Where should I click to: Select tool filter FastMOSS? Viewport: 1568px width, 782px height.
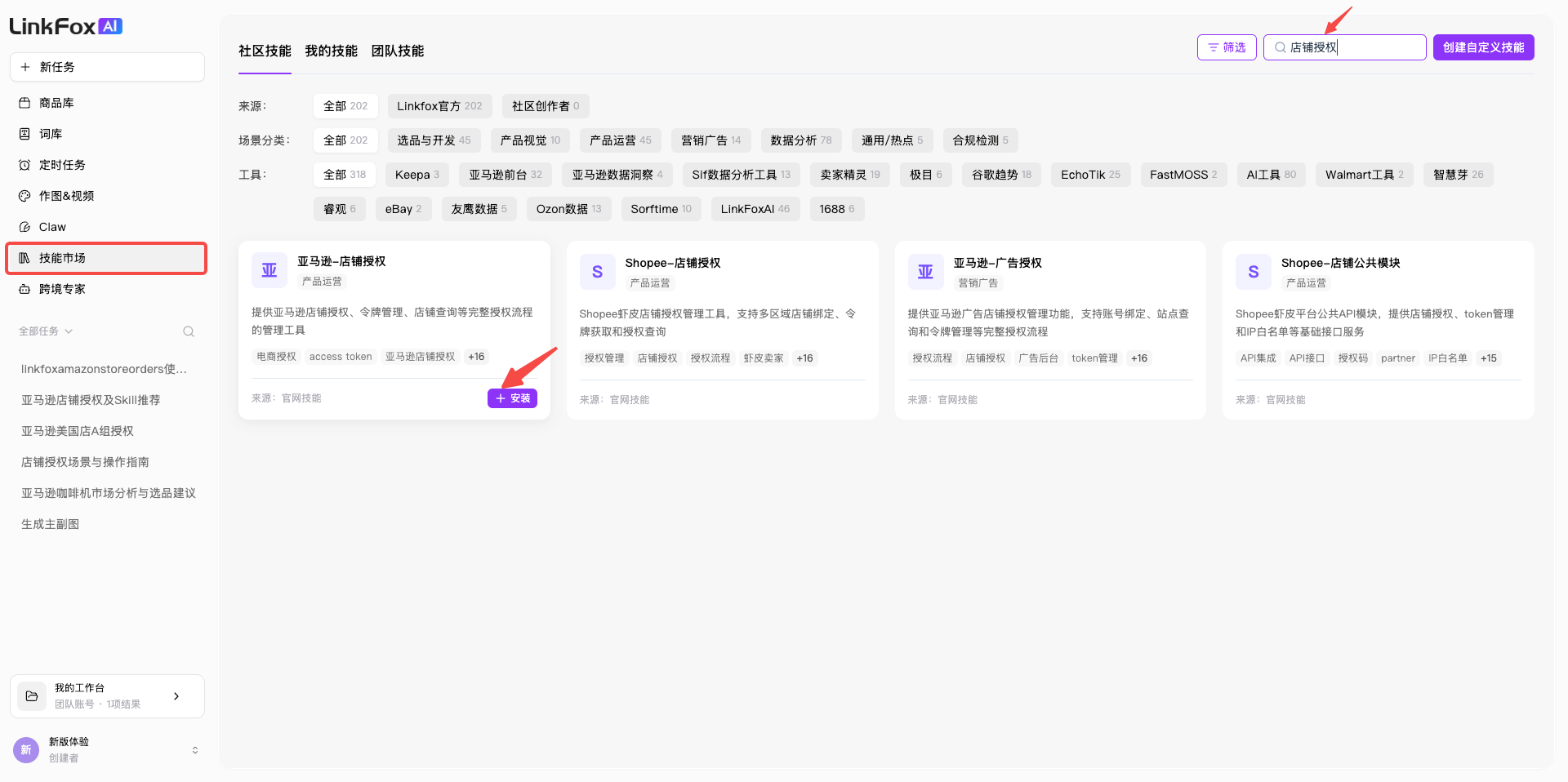(x=1183, y=175)
